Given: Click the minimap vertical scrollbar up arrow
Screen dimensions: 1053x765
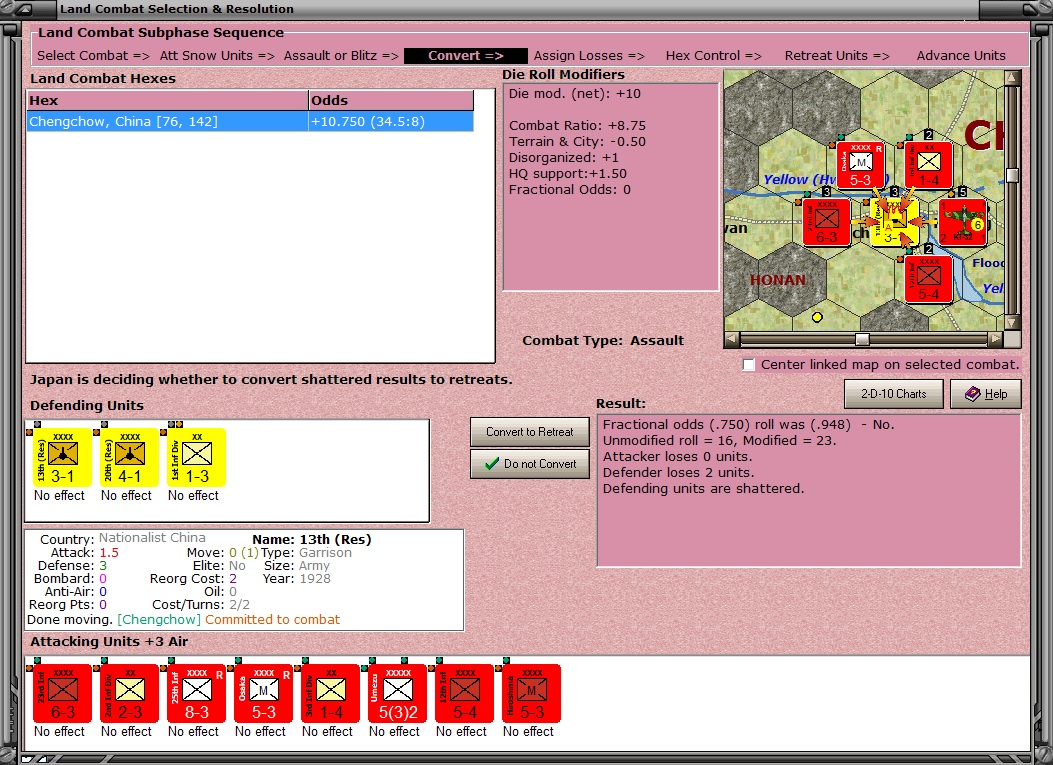Looking at the screenshot, I should coord(1012,78).
